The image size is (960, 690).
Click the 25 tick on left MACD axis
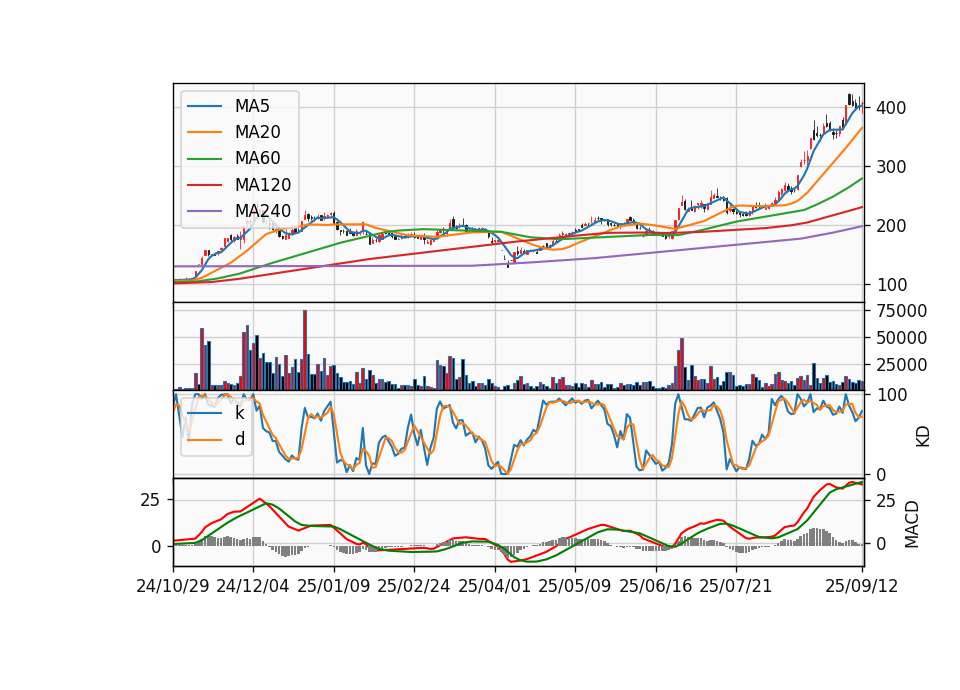151,500
